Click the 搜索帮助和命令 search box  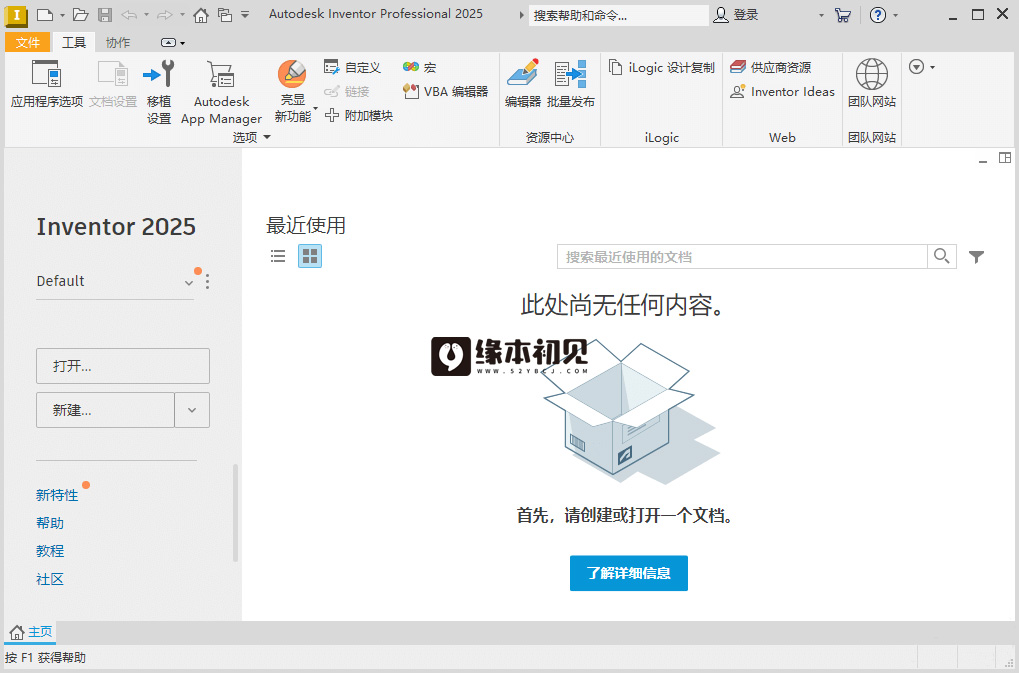[619, 15]
